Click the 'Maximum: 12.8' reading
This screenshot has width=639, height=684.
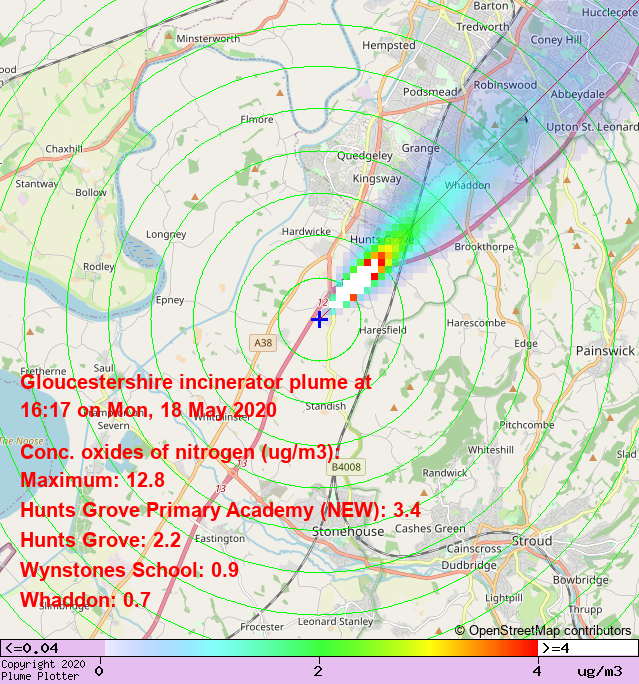tap(92, 480)
